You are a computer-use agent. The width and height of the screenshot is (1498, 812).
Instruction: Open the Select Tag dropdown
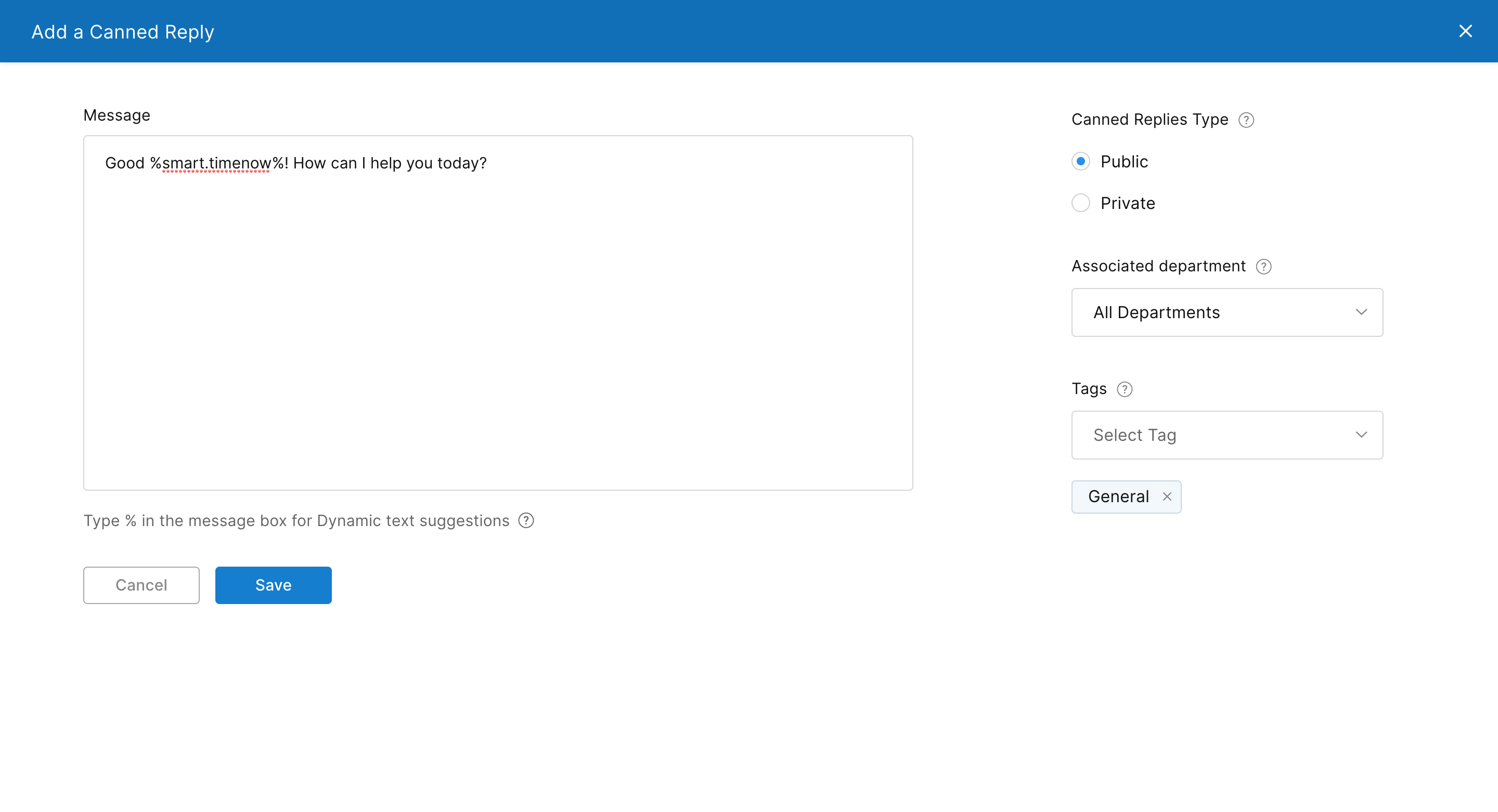1226,435
